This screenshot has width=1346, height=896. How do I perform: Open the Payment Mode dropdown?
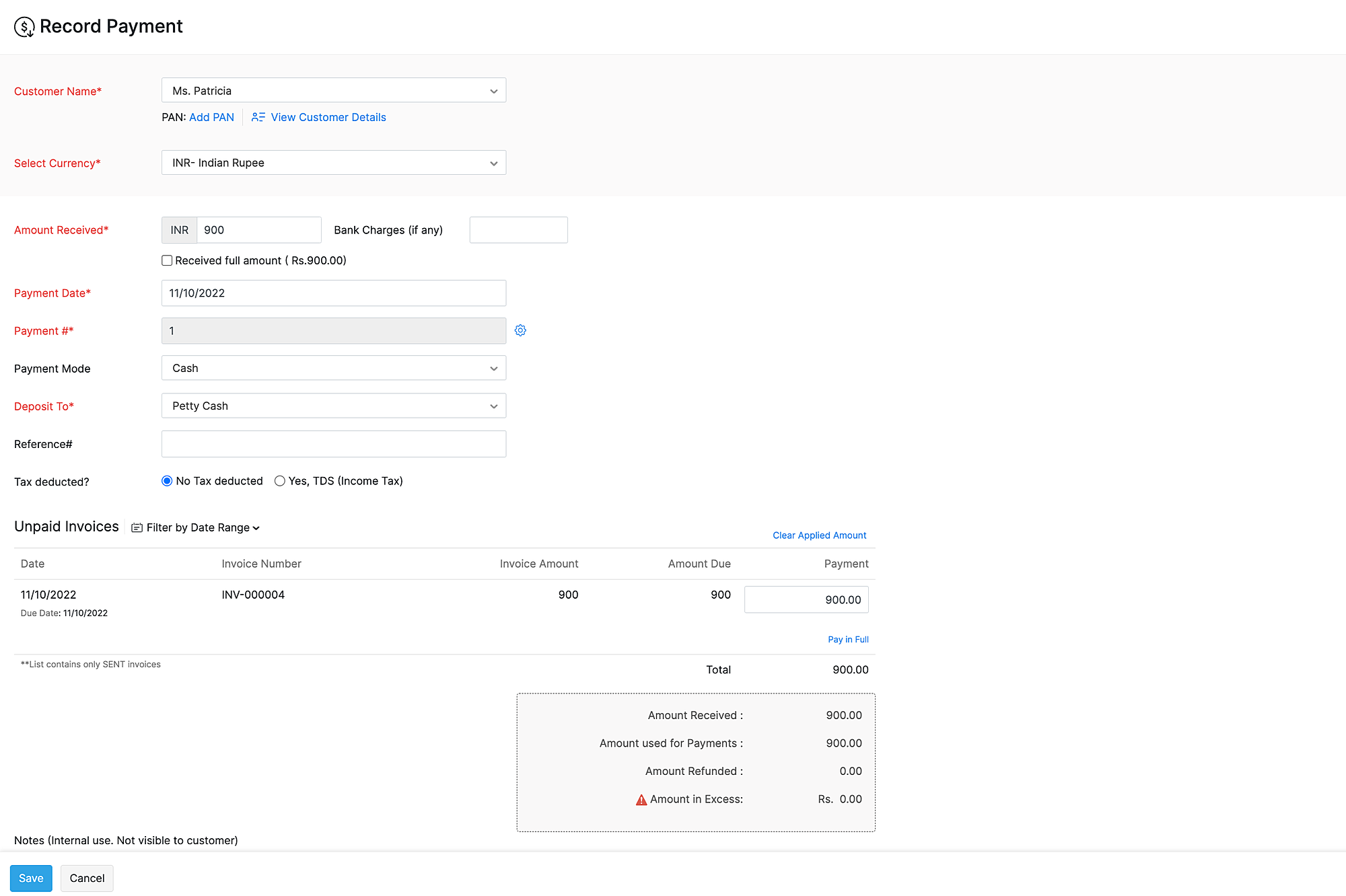tap(493, 368)
